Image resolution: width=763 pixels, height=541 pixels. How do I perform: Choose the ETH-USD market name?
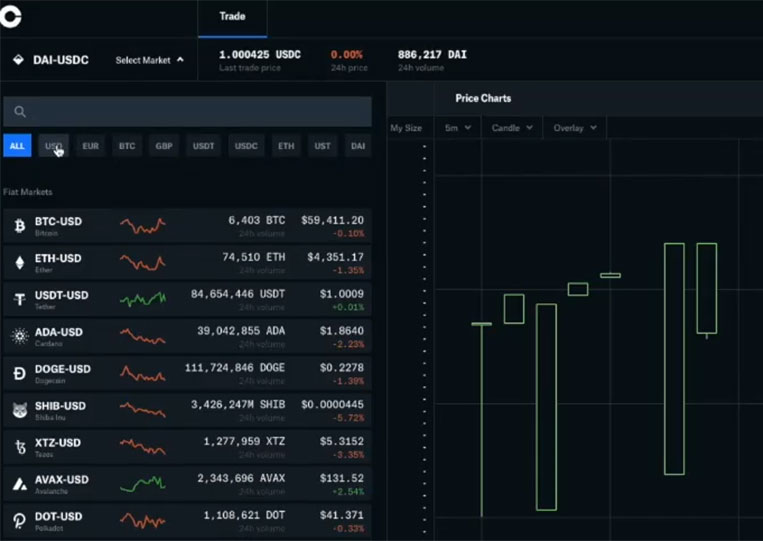point(58,258)
